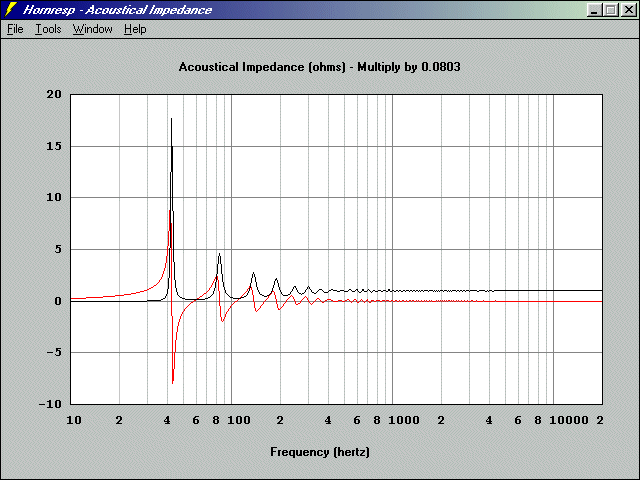Click the tallest black impedance peak
The image size is (640, 480).
pos(171,119)
